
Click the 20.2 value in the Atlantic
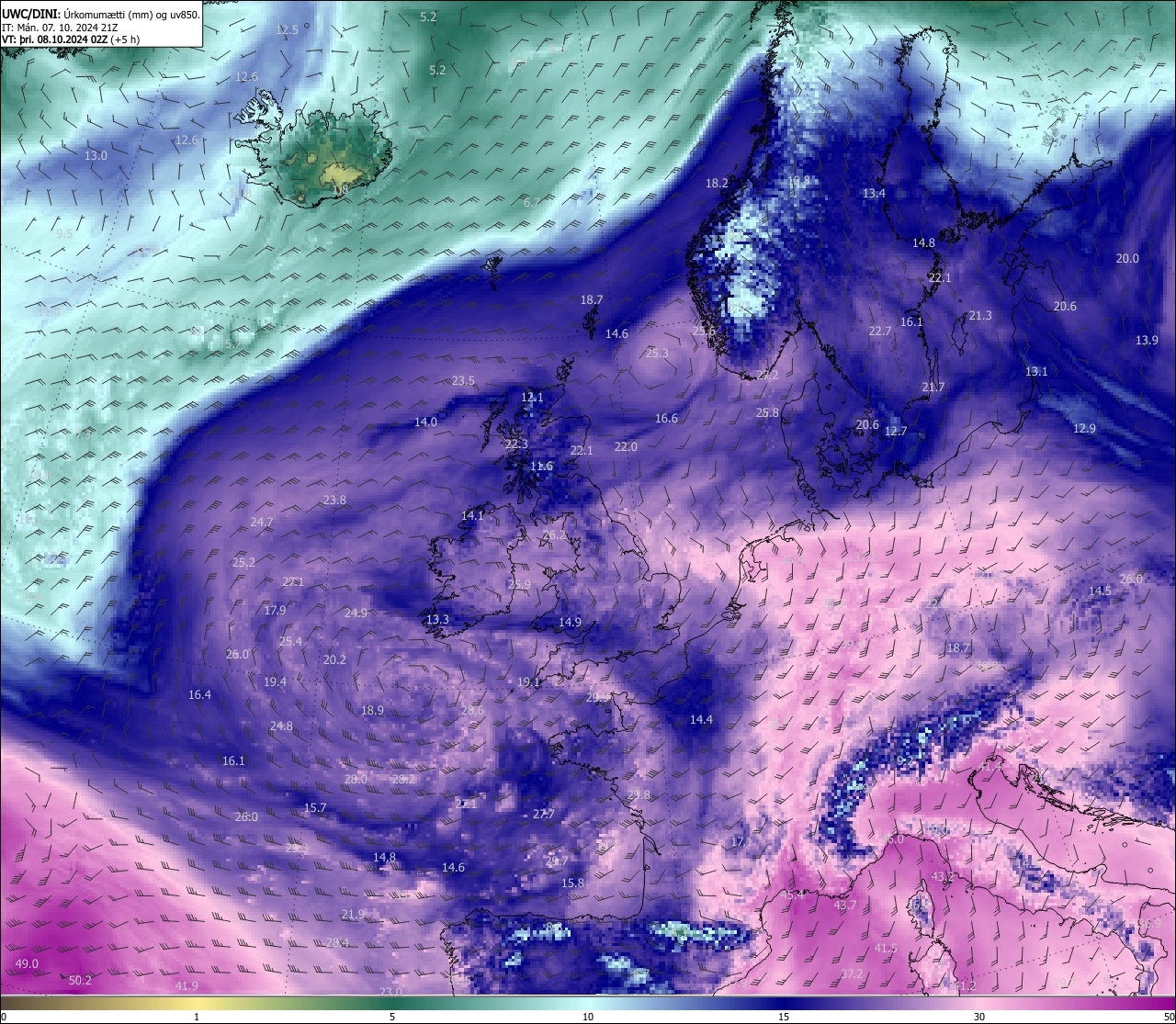click(334, 659)
